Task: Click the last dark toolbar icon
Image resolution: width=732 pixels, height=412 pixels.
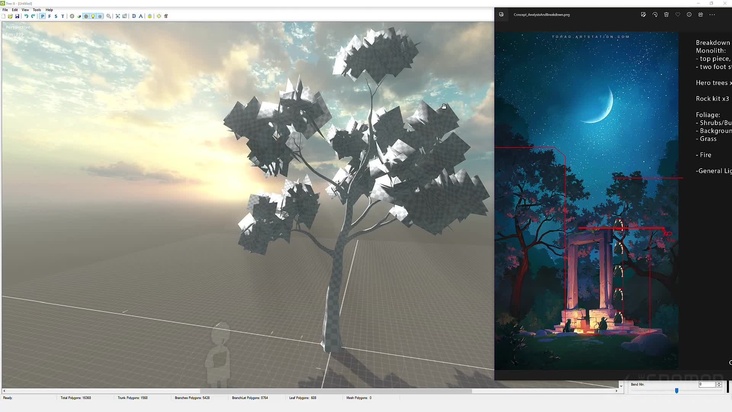Action: (166, 16)
